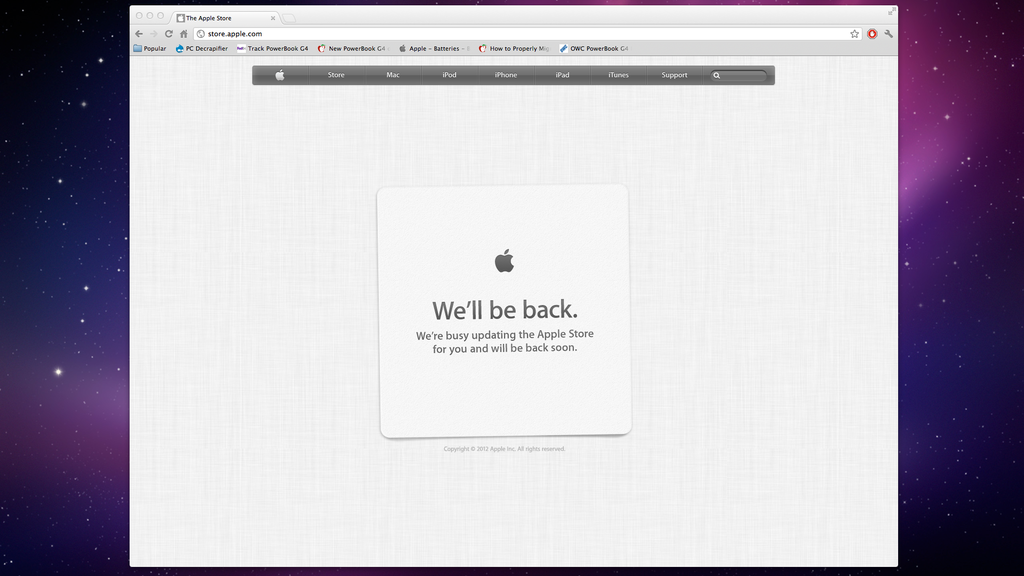Screen dimensions: 1024x576
Task: Open the Mac nav item
Action: pyautogui.click(x=392, y=75)
